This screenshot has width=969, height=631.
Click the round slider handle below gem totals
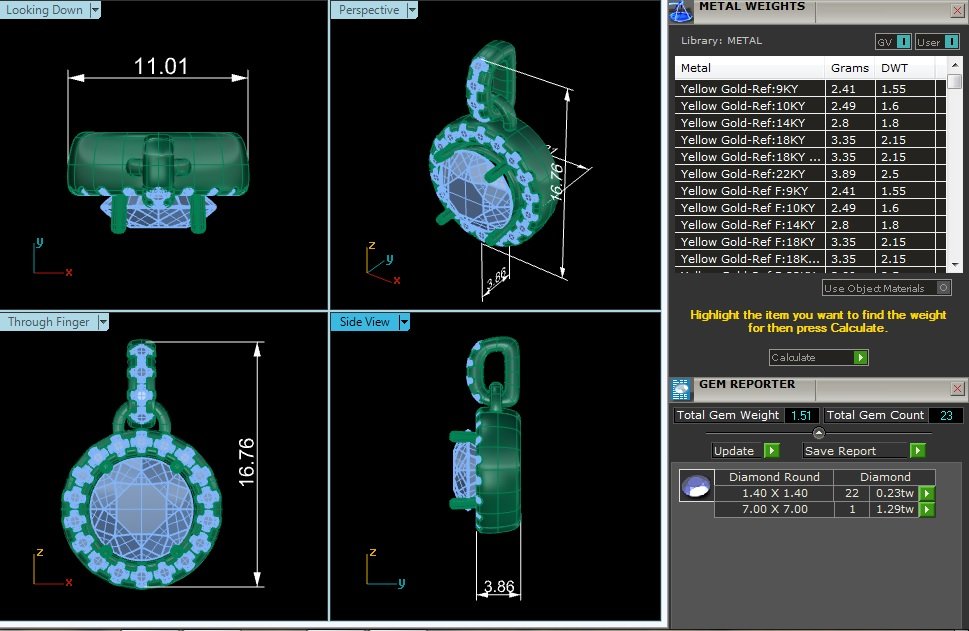tap(819, 433)
